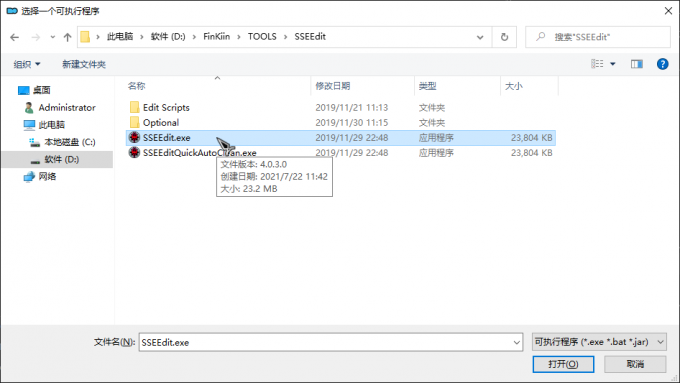Click the address bar folder icon
This screenshot has width=680, height=383.
85,37
